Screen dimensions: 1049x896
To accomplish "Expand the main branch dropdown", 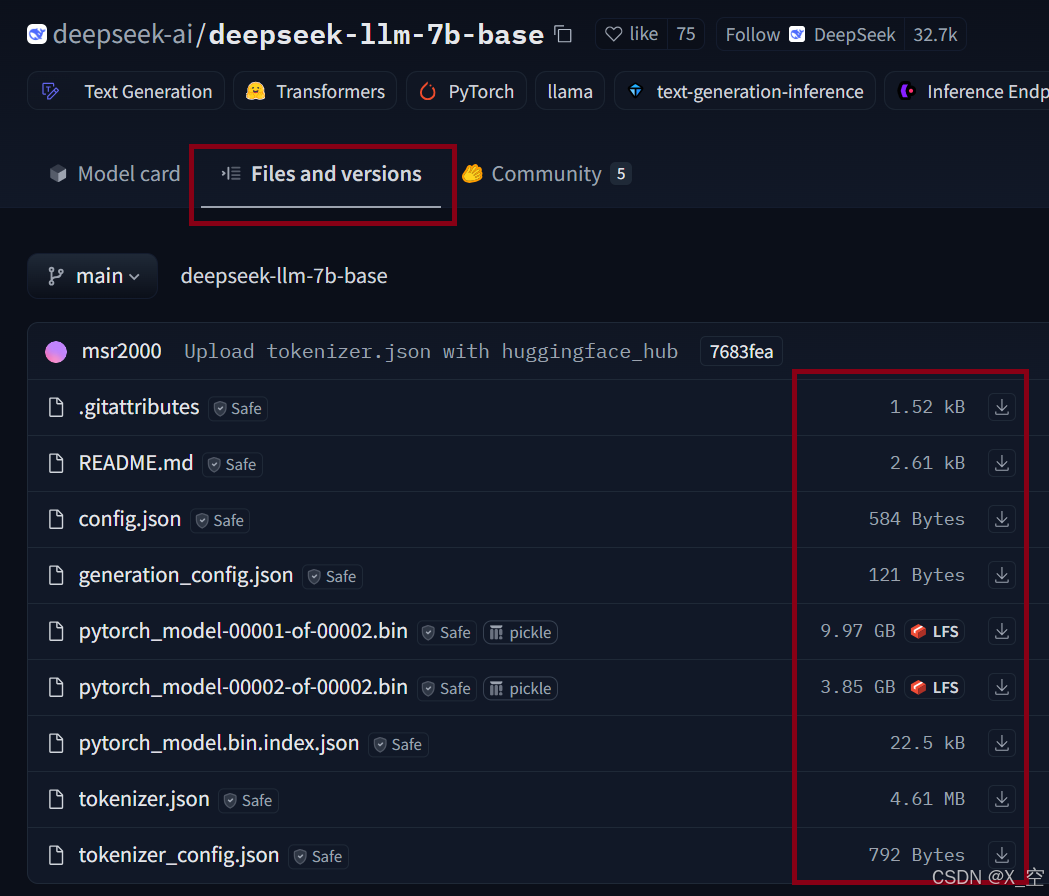I will (93, 276).
